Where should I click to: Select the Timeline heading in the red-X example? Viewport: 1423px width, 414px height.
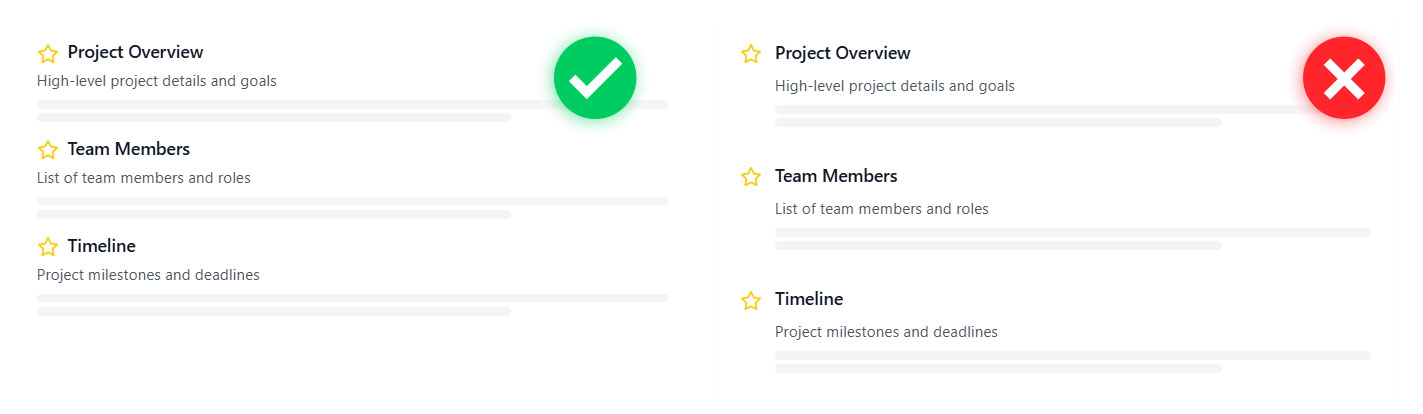tap(808, 299)
